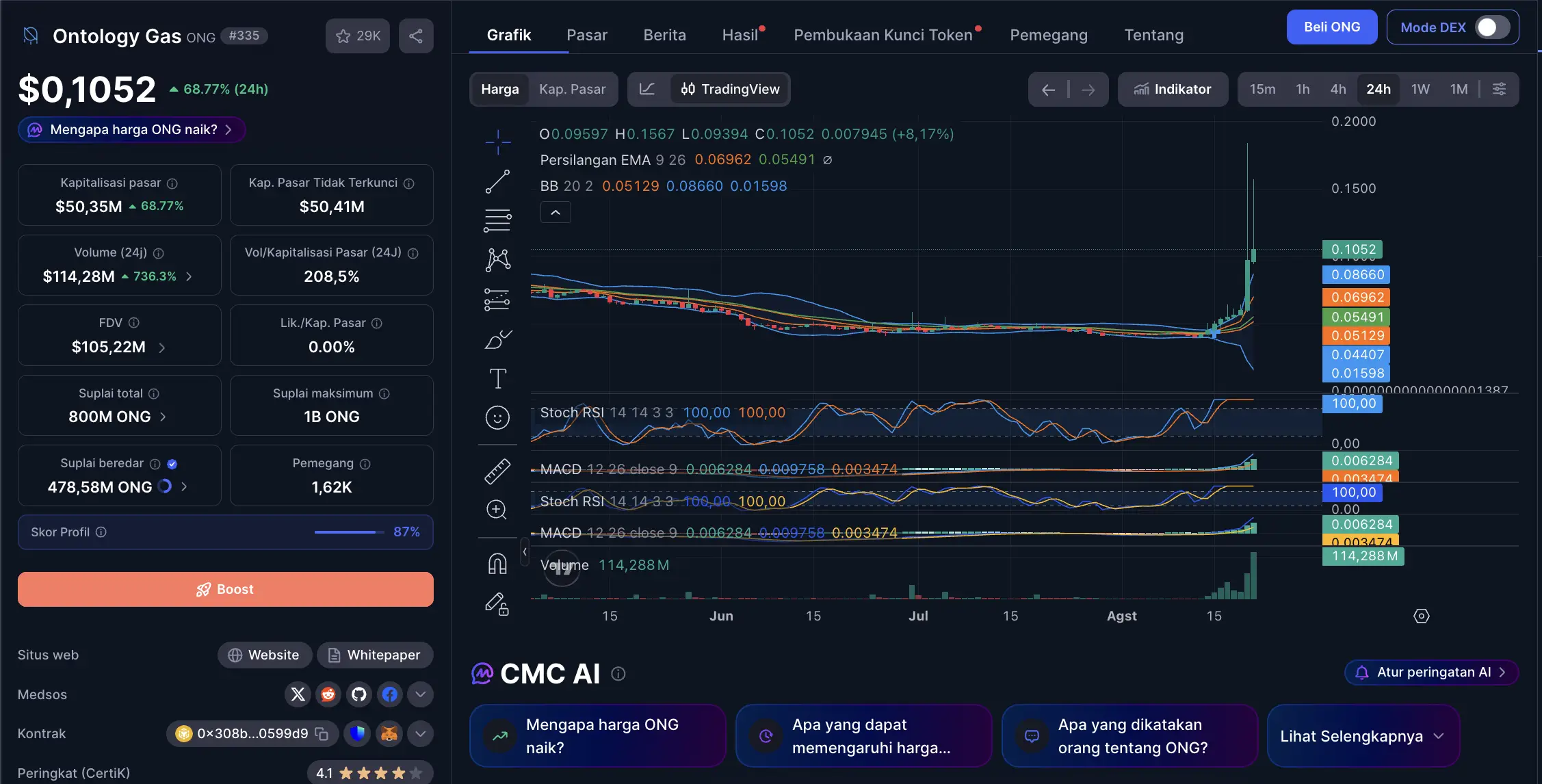Screen dimensions: 1542x784
Task: Open the Whitepaper link
Action: click(x=374, y=655)
